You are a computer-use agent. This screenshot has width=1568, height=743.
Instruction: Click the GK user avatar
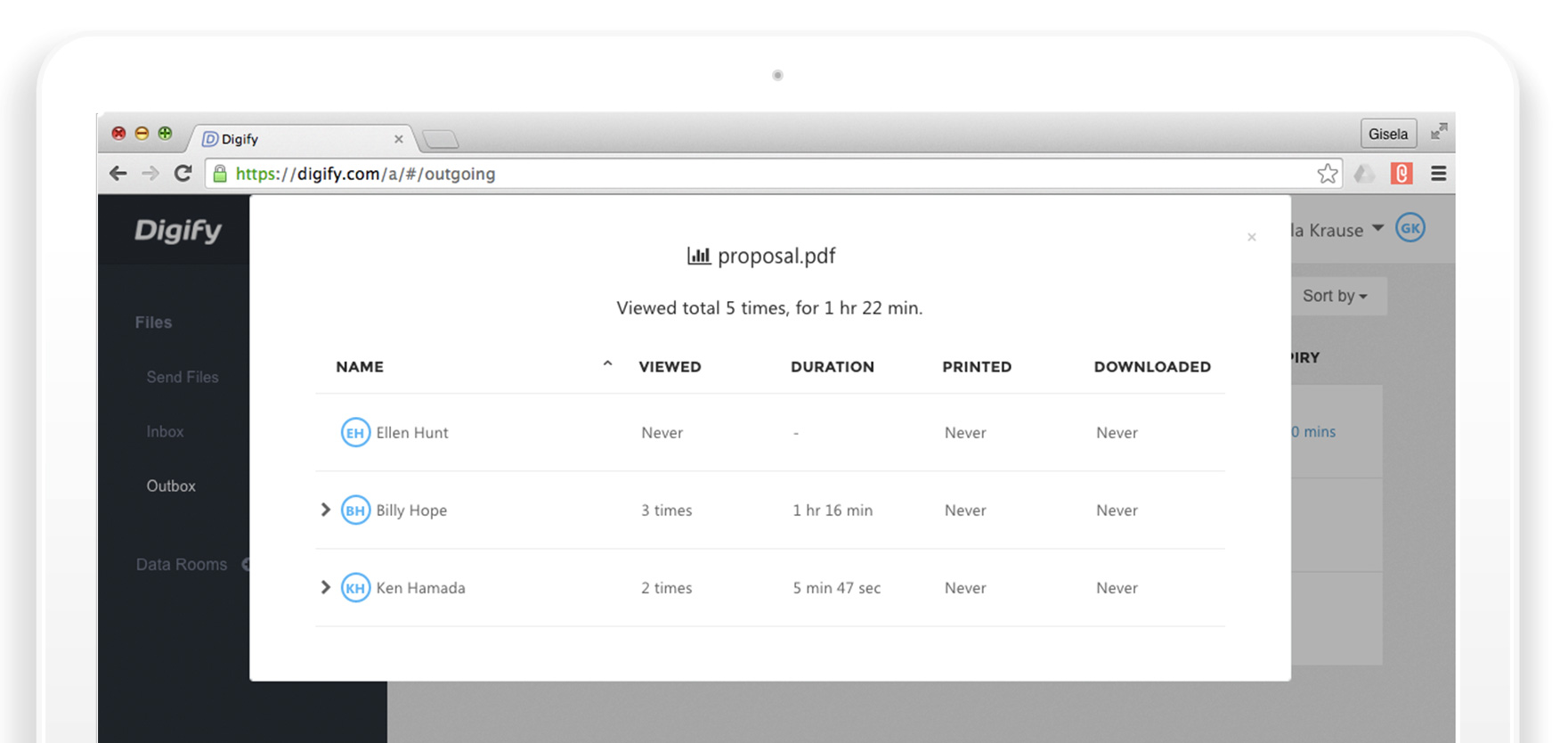(1410, 228)
